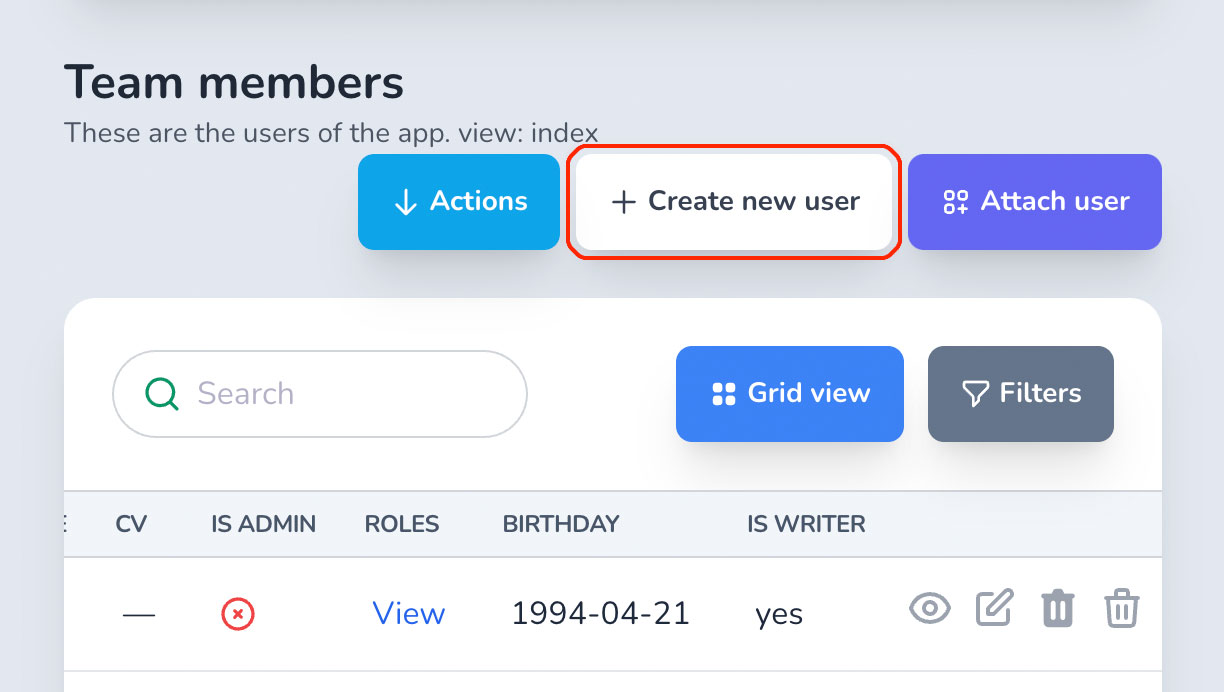The width and height of the screenshot is (1224, 692).
Task: Sort by the Birthday column header
Action: [x=561, y=523]
